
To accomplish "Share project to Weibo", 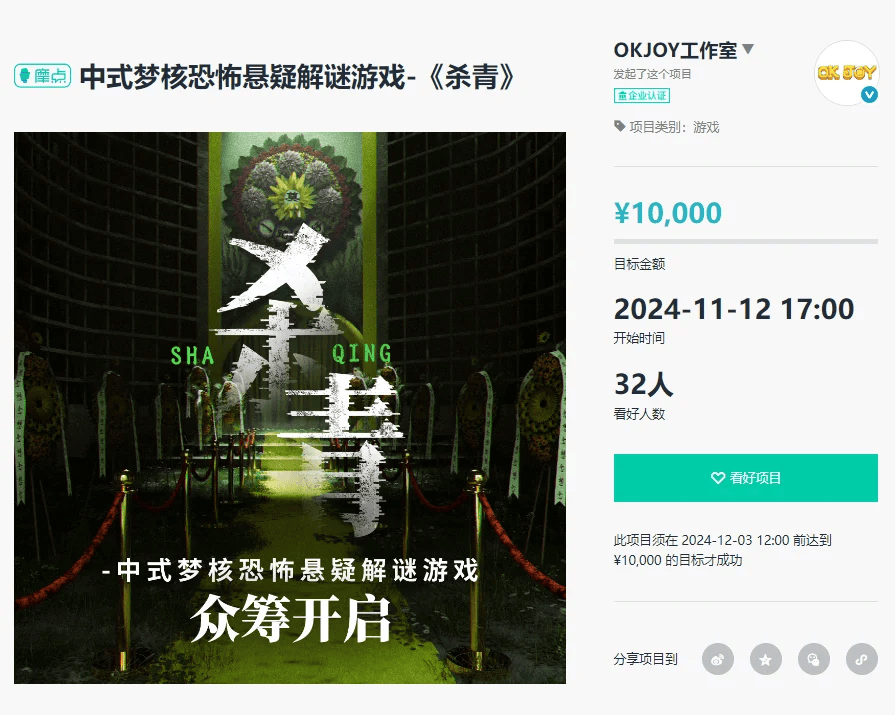I will (x=717, y=659).
